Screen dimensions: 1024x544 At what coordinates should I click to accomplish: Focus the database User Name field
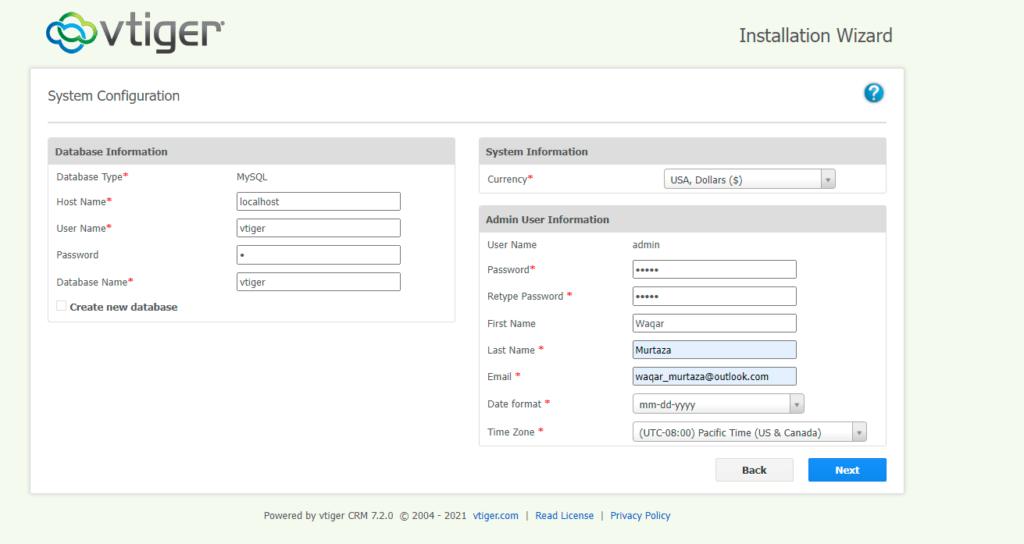319,229
